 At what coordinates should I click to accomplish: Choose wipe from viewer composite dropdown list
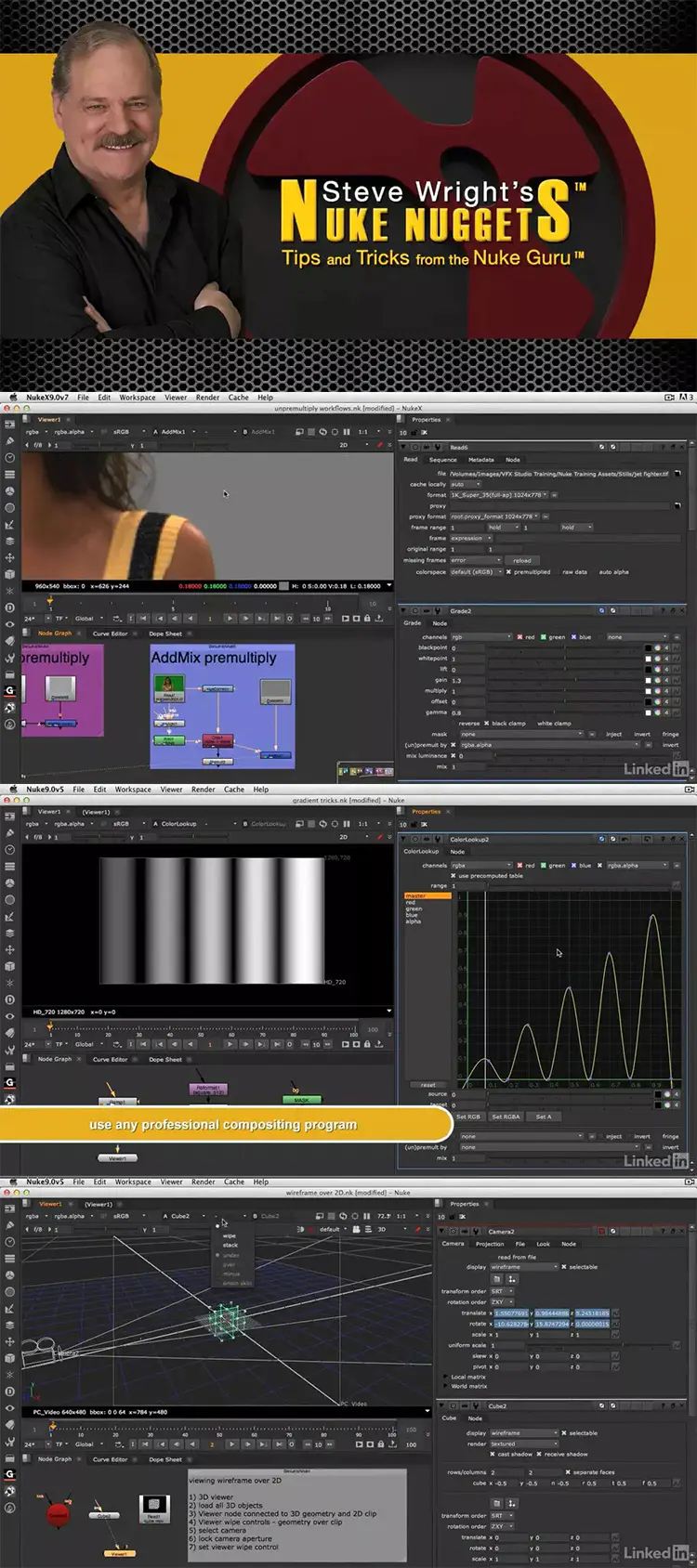coord(229,1236)
